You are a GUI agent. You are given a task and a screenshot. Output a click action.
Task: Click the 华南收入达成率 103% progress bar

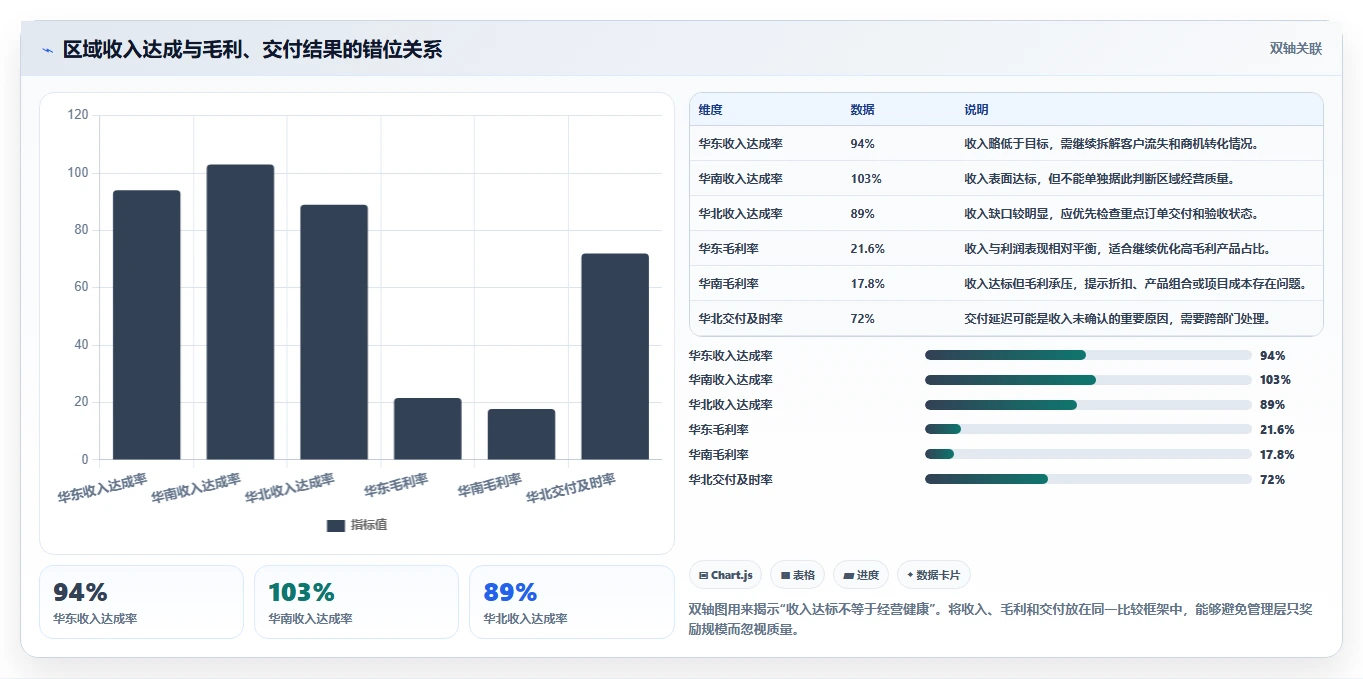pos(1088,380)
